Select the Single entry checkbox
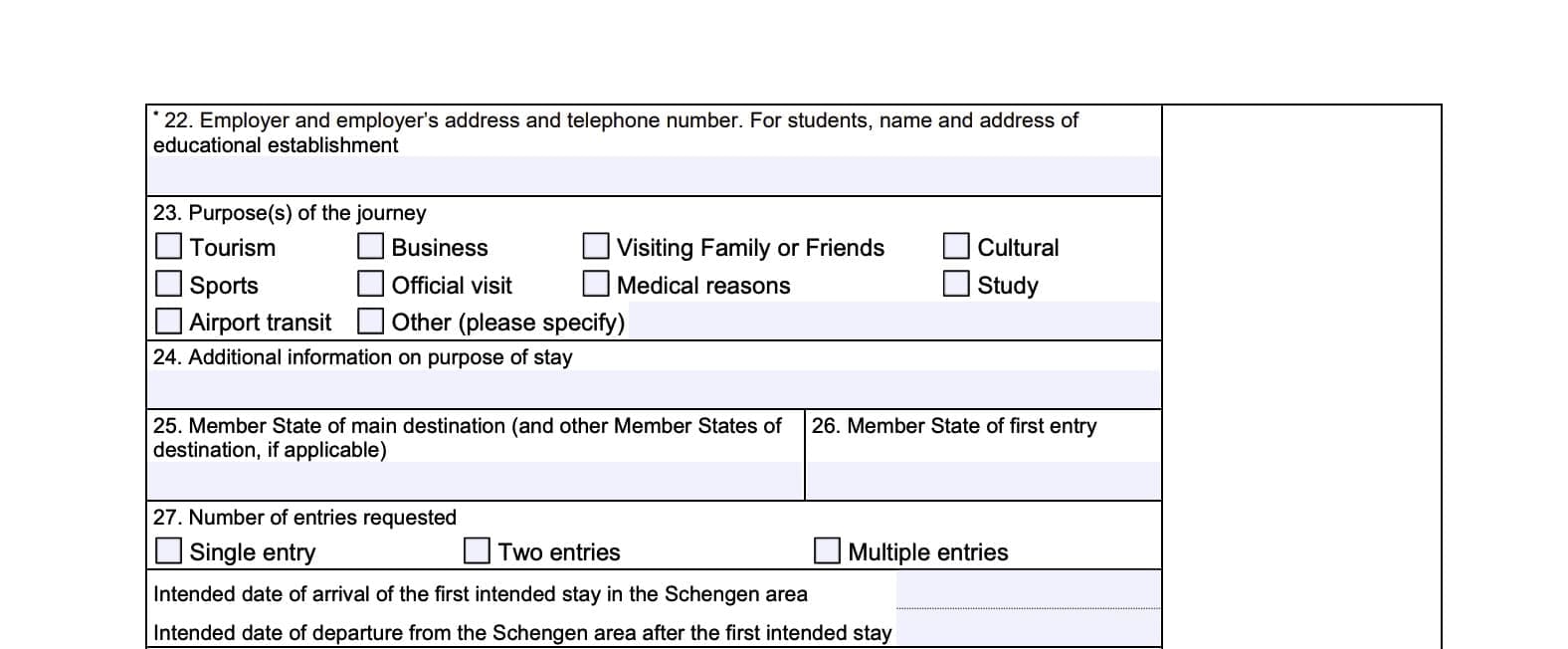The height and width of the screenshot is (649, 1568). tap(169, 550)
